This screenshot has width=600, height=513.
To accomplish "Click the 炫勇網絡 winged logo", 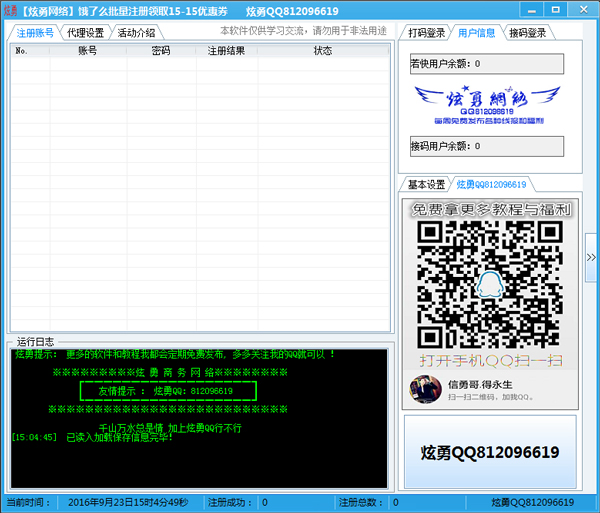I will pos(488,104).
